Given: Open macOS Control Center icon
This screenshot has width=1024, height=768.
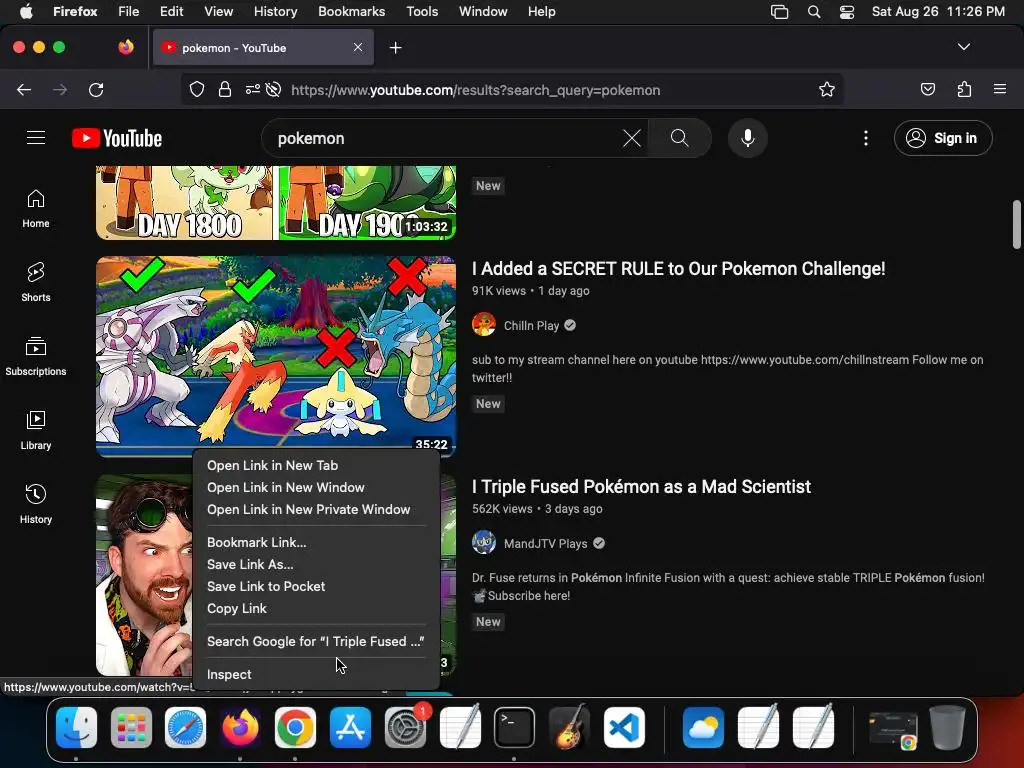Looking at the screenshot, I should coord(846,12).
